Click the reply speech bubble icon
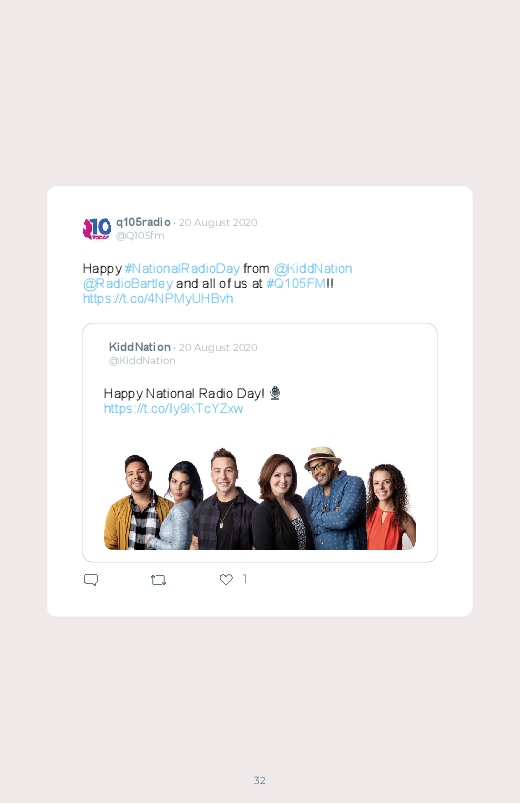520x803 pixels. 91,580
